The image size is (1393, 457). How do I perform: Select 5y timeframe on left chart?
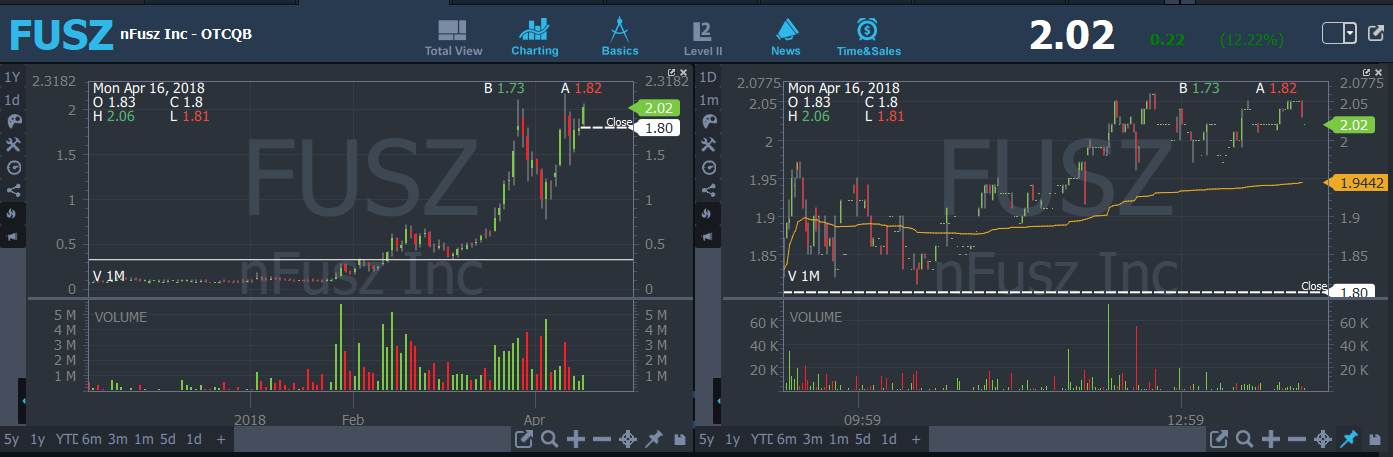pyautogui.click(x=11, y=439)
